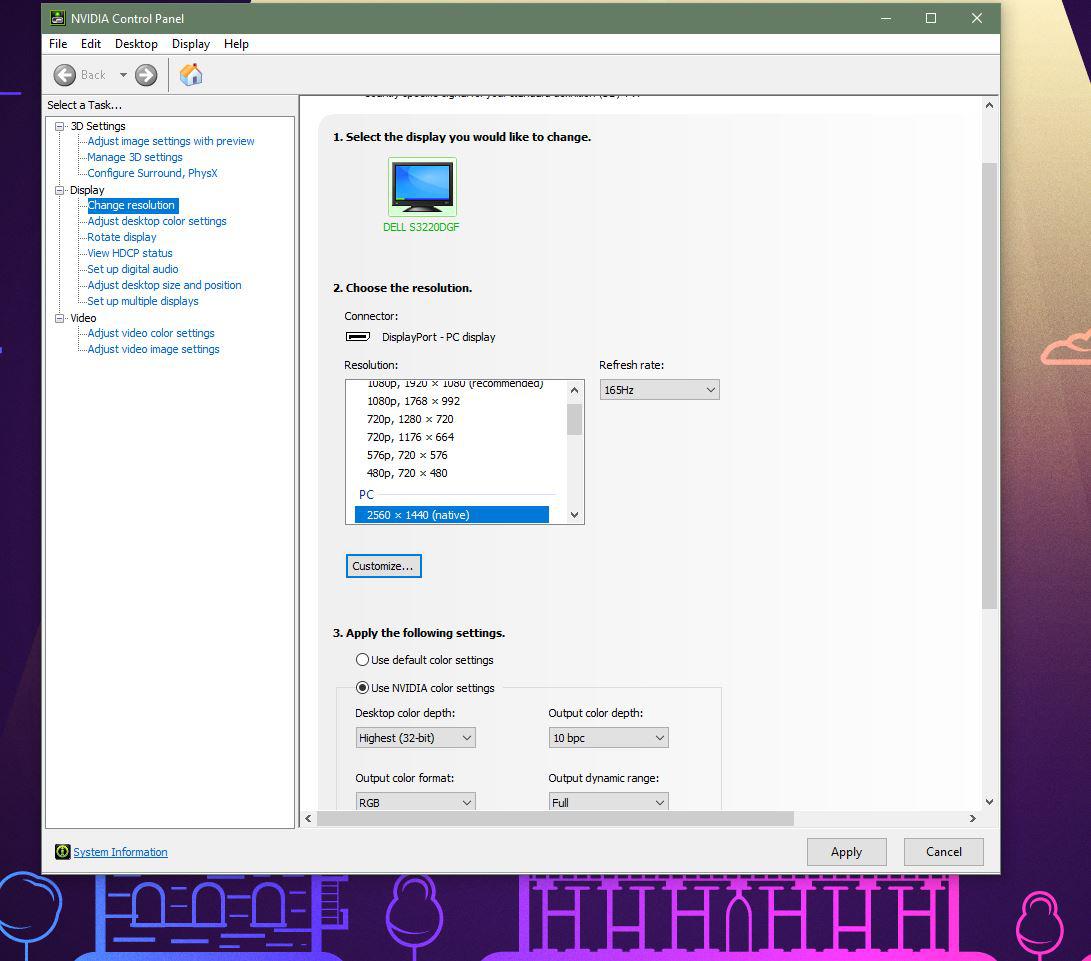This screenshot has width=1091, height=961.
Task: Open the Output color depth dropdown
Action: point(608,738)
